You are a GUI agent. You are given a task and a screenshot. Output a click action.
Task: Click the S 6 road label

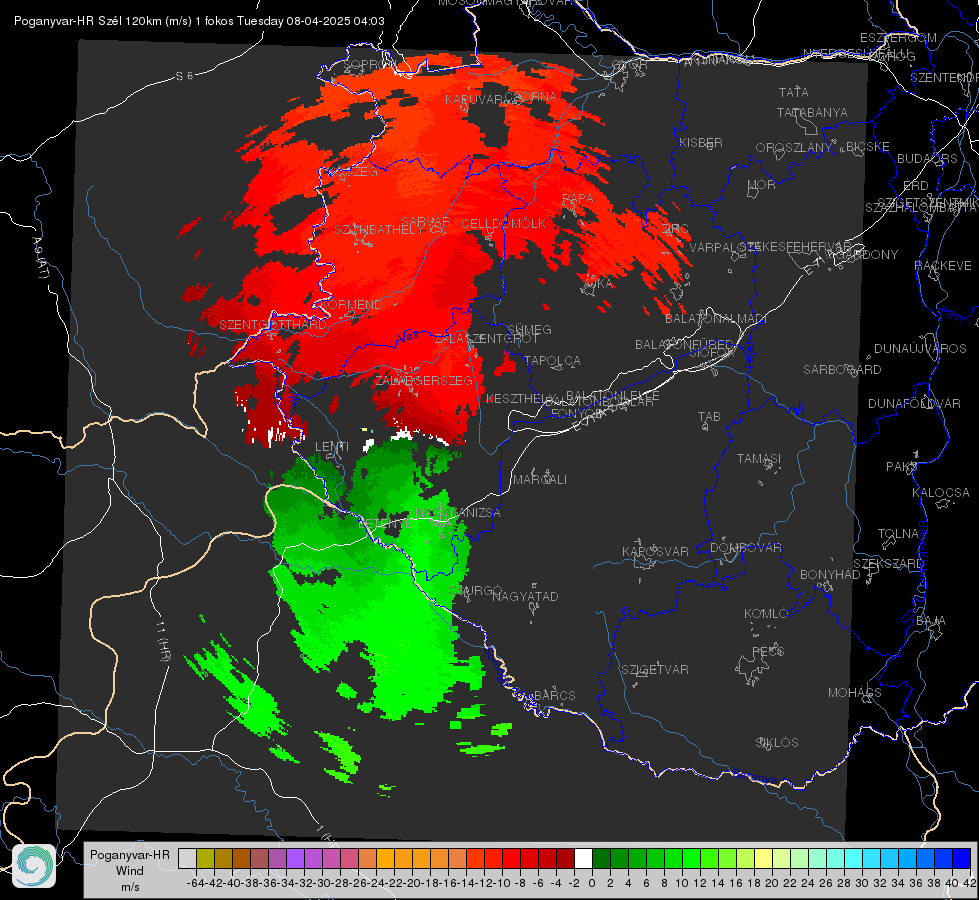pos(184,76)
